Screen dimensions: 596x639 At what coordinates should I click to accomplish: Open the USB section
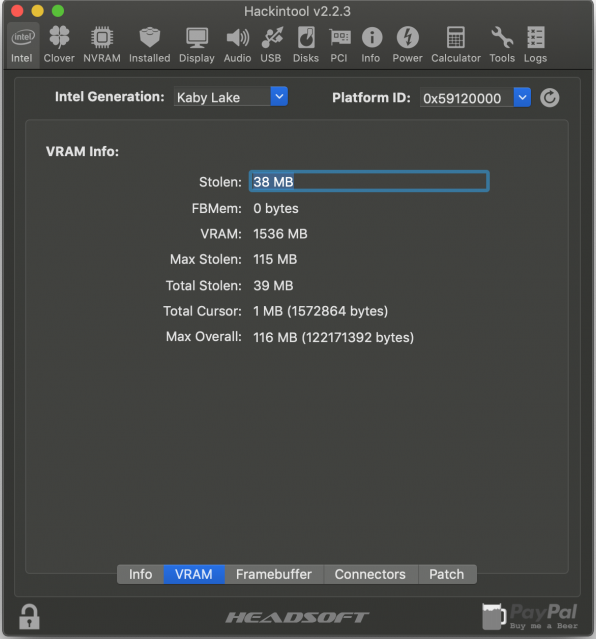point(271,45)
